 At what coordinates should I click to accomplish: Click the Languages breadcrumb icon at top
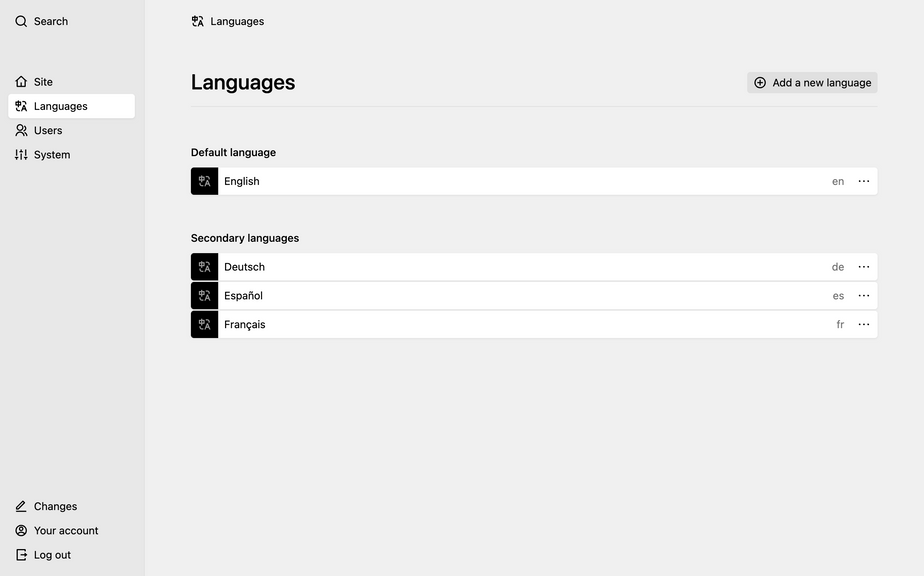pyautogui.click(x=198, y=21)
